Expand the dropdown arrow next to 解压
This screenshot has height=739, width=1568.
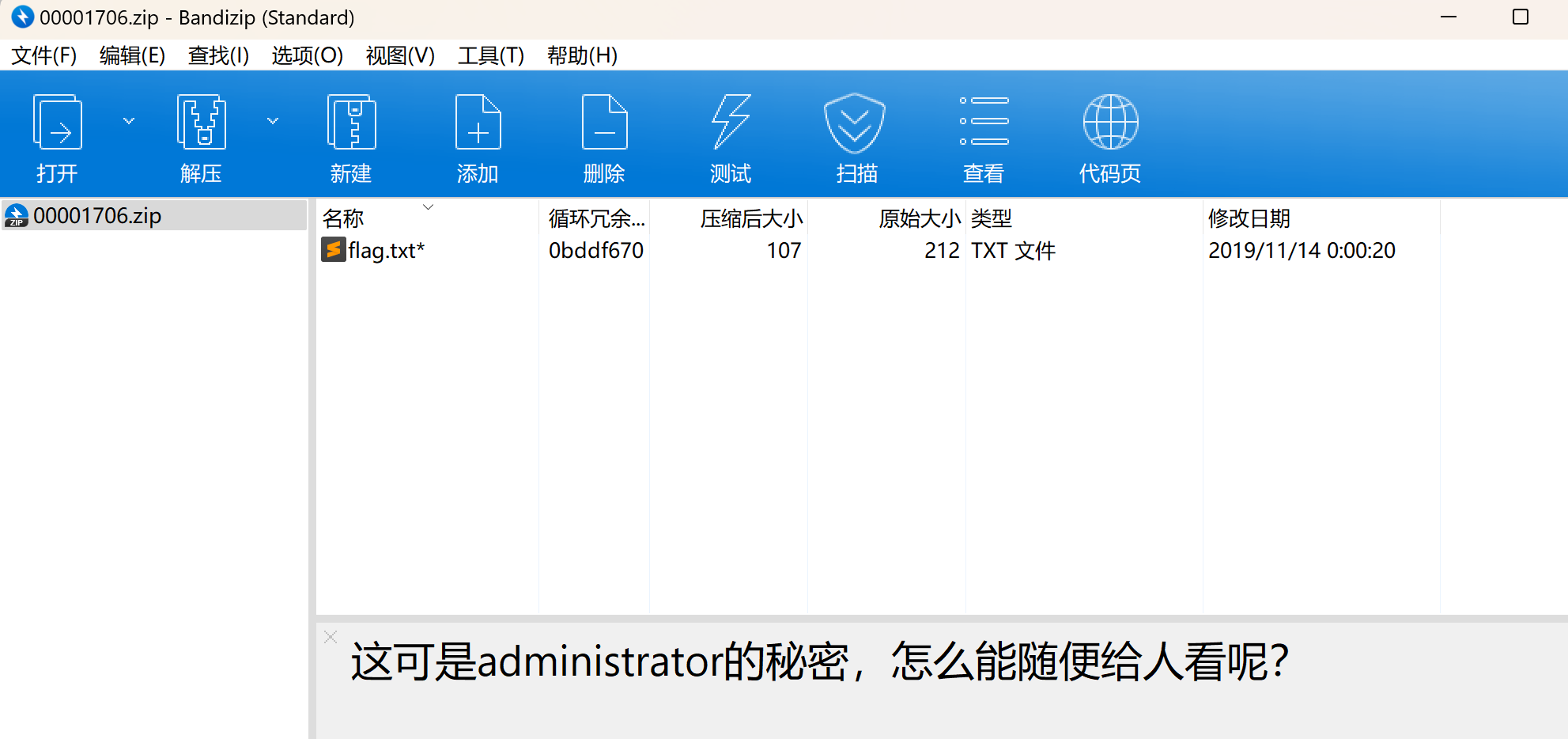pyautogui.click(x=273, y=121)
